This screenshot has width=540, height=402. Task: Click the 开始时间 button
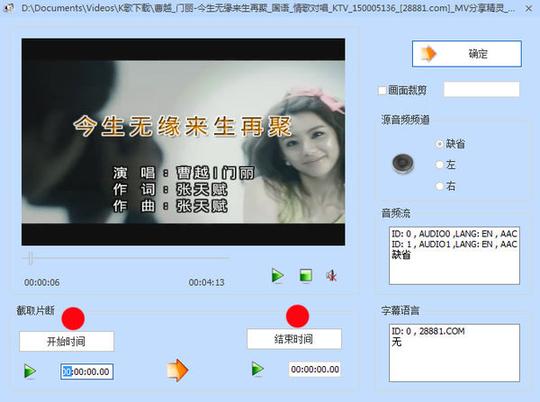click(x=66, y=341)
